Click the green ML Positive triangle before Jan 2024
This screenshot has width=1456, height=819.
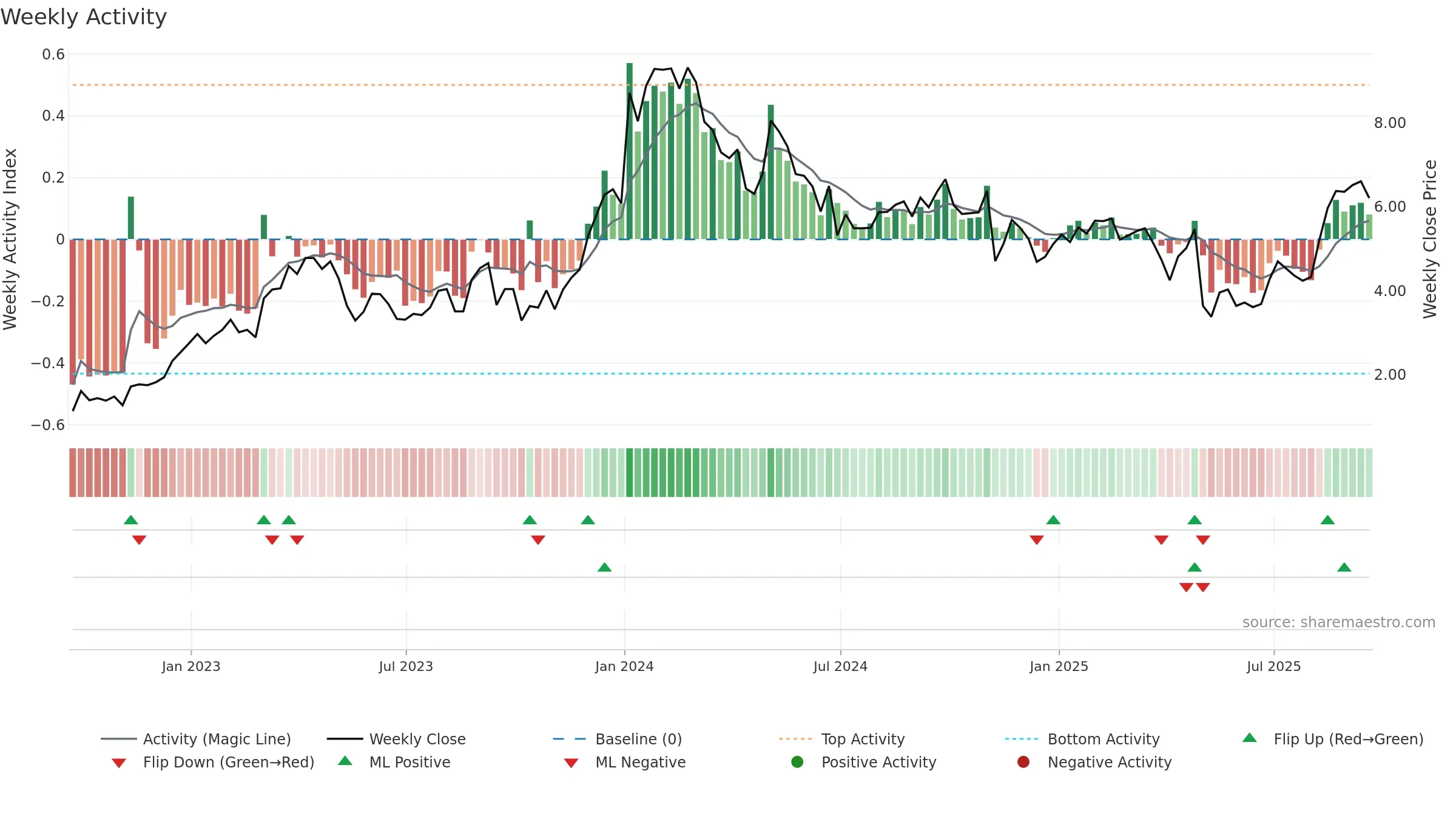coord(604,567)
